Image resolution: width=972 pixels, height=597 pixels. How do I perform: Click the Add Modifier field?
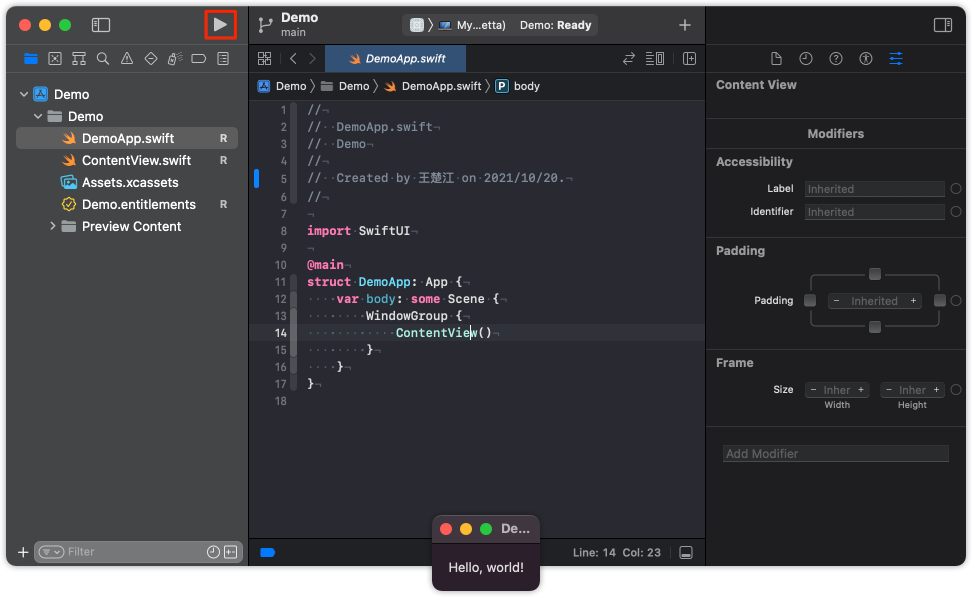click(x=835, y=454)
